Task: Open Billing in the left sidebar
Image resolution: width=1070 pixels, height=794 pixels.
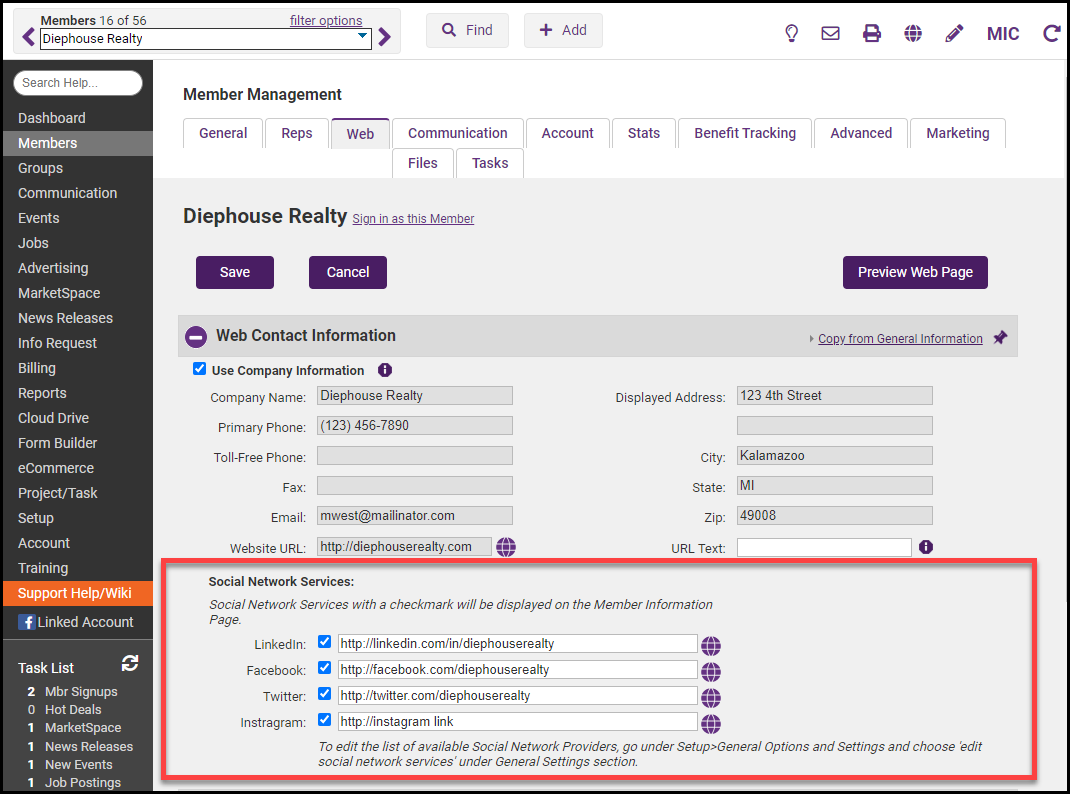Action: pyautogui.click(x=37, y=368)
